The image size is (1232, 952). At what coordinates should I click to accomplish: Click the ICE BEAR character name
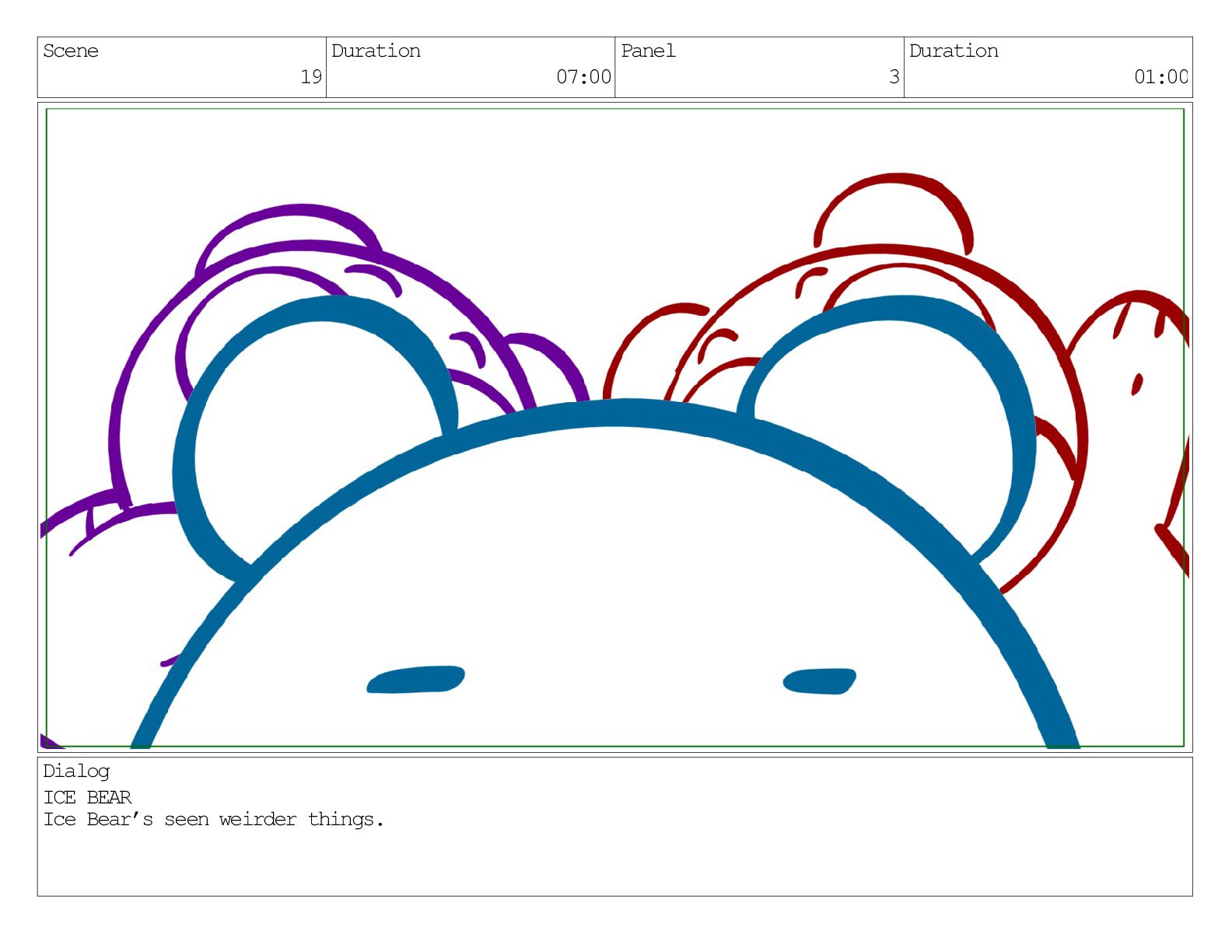pyautogui.click(x=87, y=797)
